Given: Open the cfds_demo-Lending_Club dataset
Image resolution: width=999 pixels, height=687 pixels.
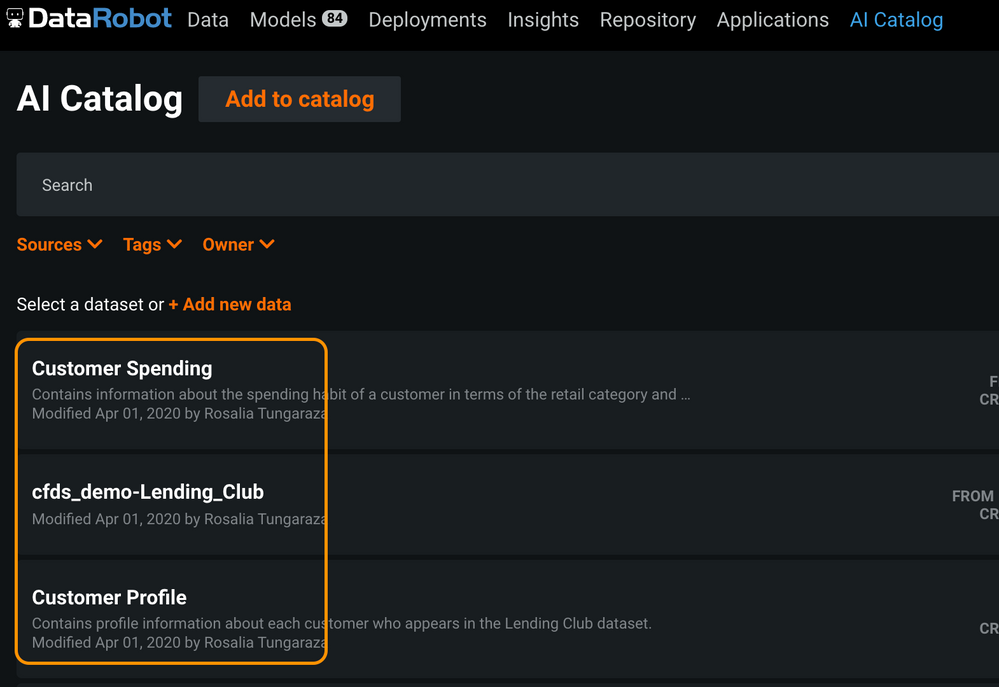Looking at the screenshot, I should 148,492.
